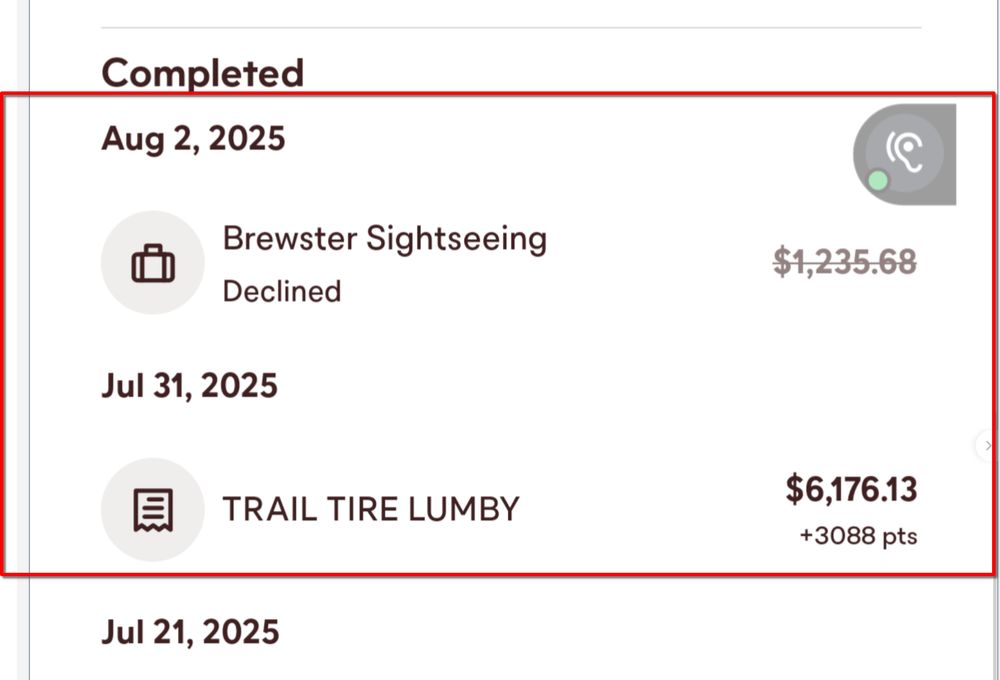Click the Jul 31, 2025 date header
This screenshot has height=680, width=1000.
coord(189,386)
